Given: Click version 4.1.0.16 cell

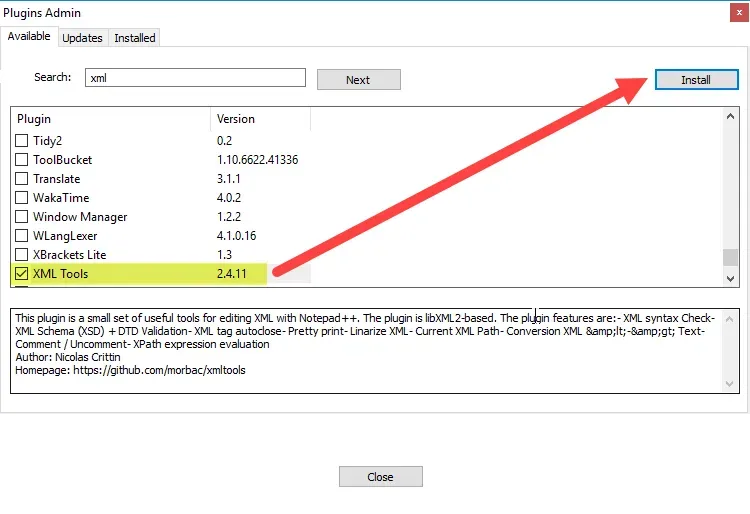Looking at the screenshot, I should tap(236, 236).
